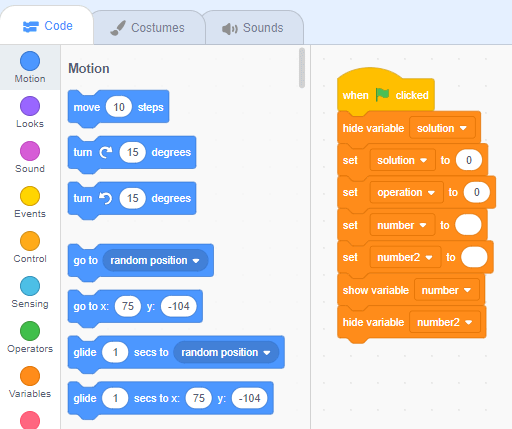Select the Motion category circle
Screen dimensions: 512x429
click(30, 61)
